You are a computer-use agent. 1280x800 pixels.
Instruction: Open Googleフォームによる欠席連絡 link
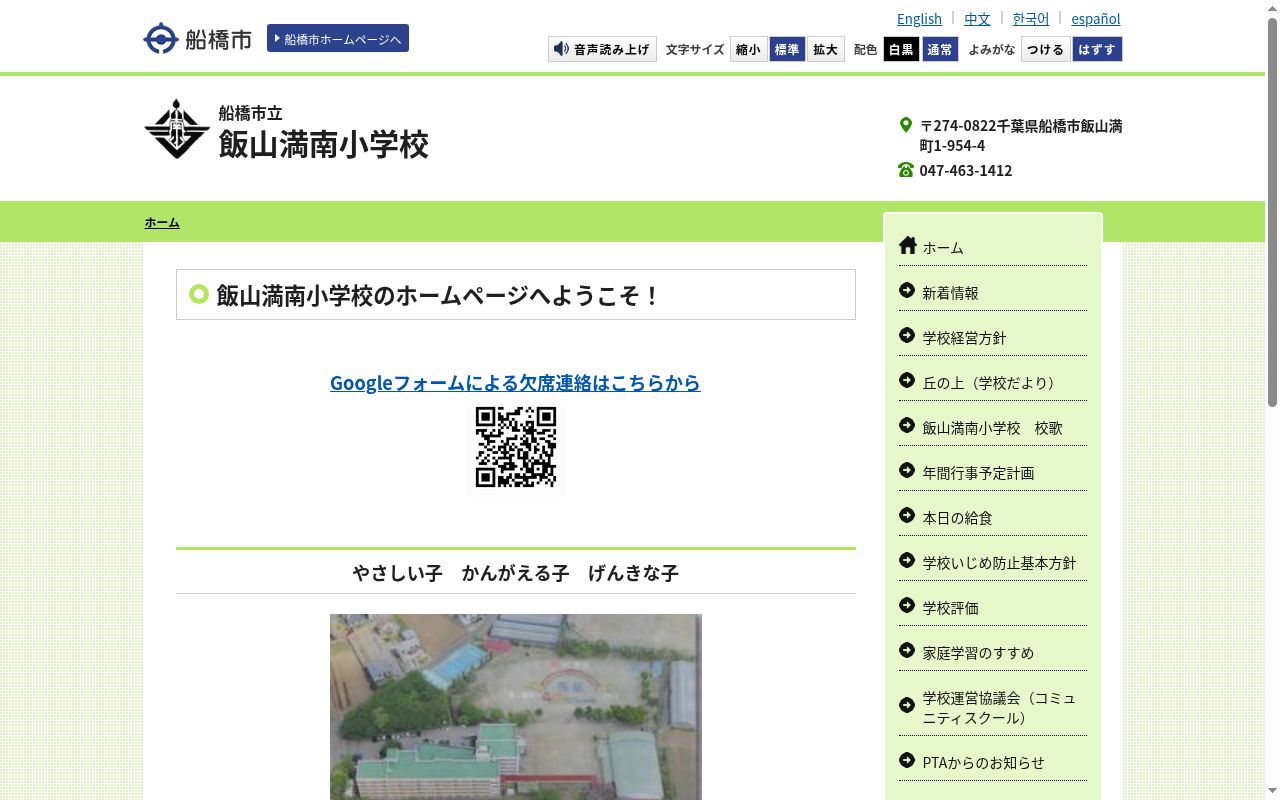(515, 382)
